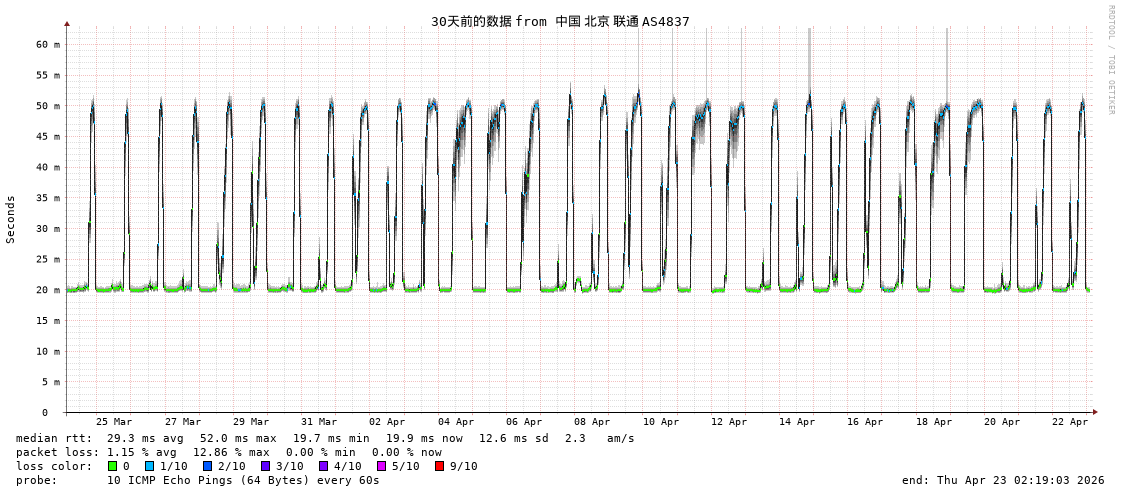Select the blue 2/10 loss color swatch

tap(207, 466)
